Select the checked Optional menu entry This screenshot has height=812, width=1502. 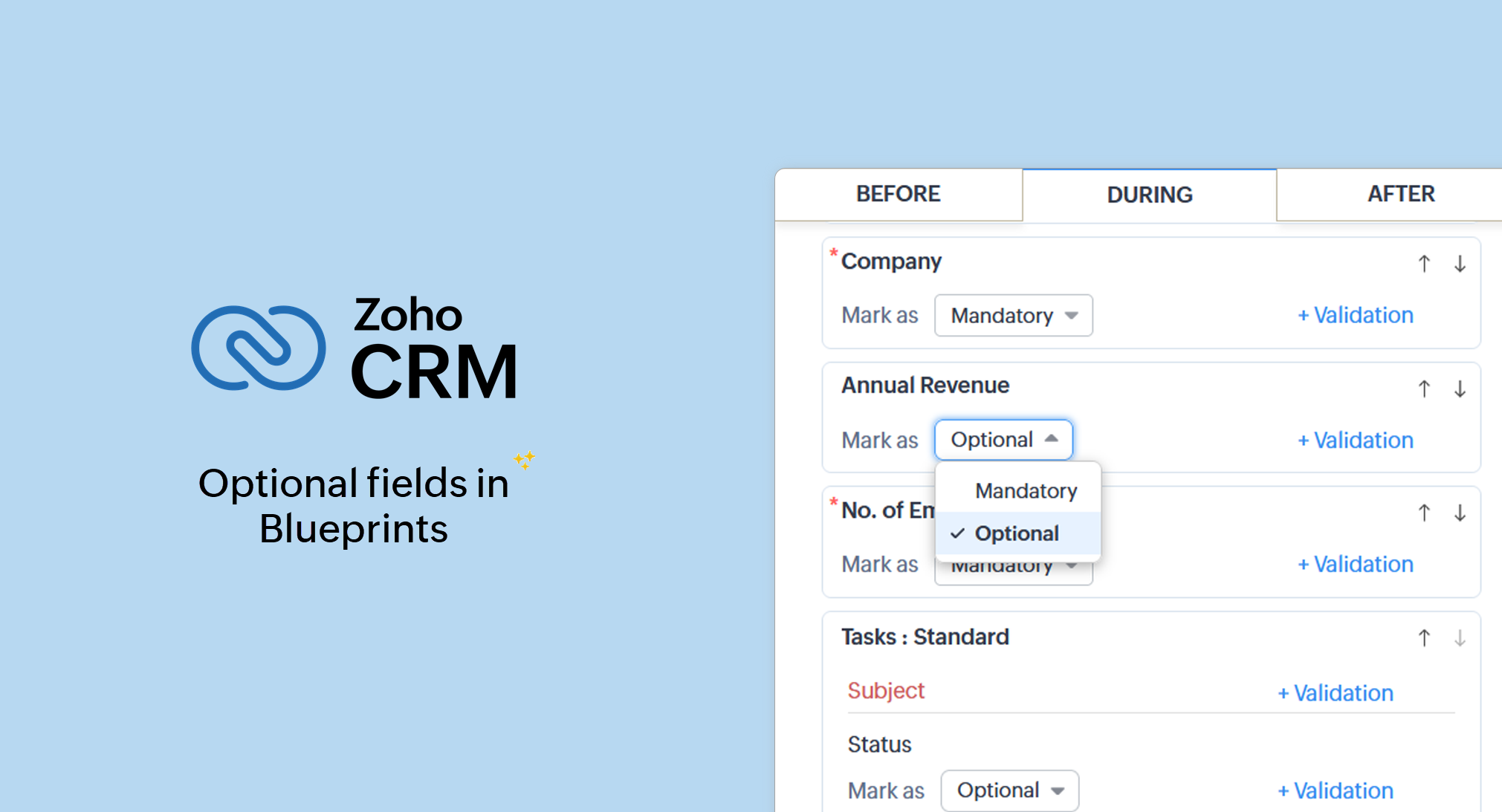point(1017,533)
